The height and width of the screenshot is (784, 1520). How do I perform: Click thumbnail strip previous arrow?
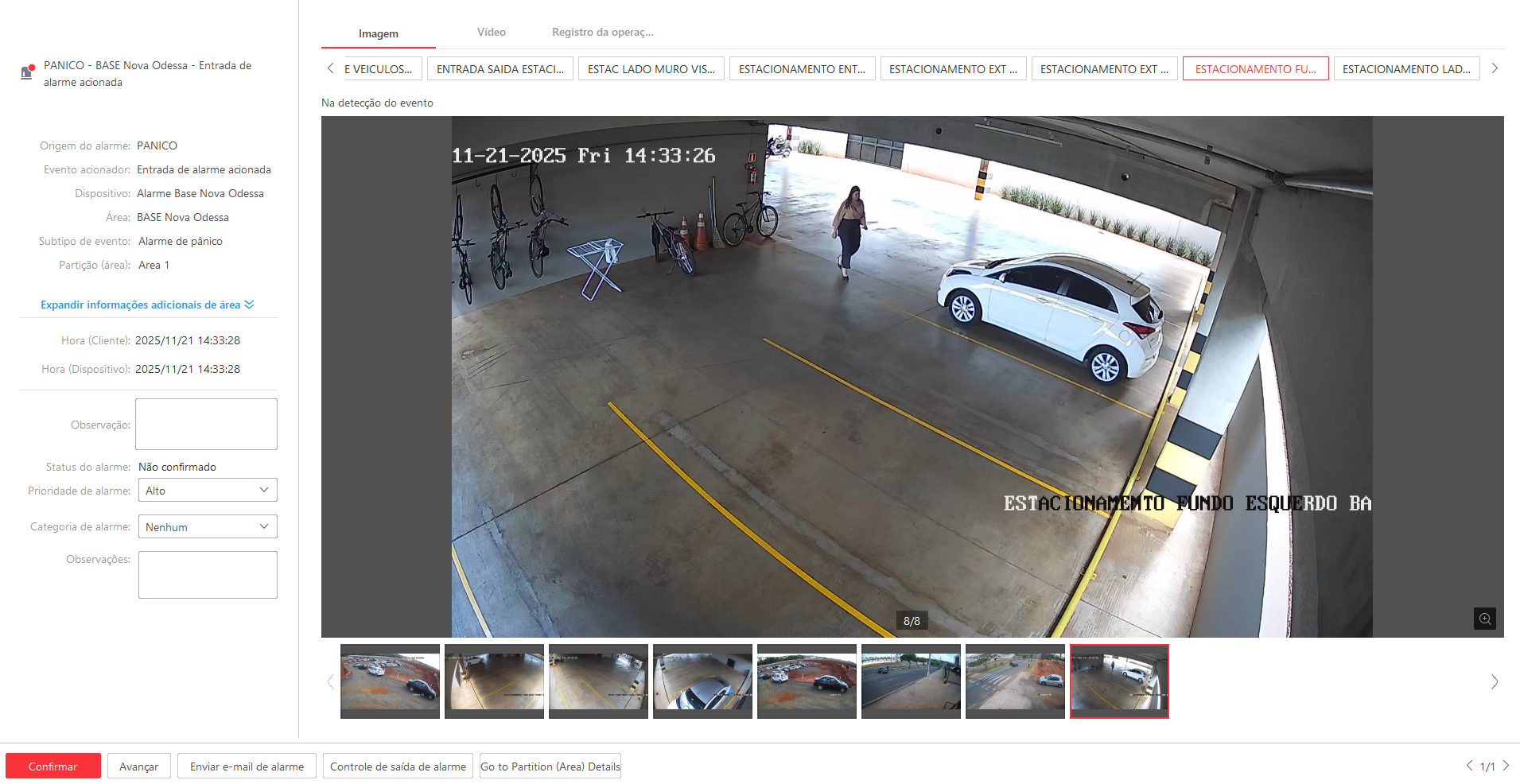pos(330,681)
